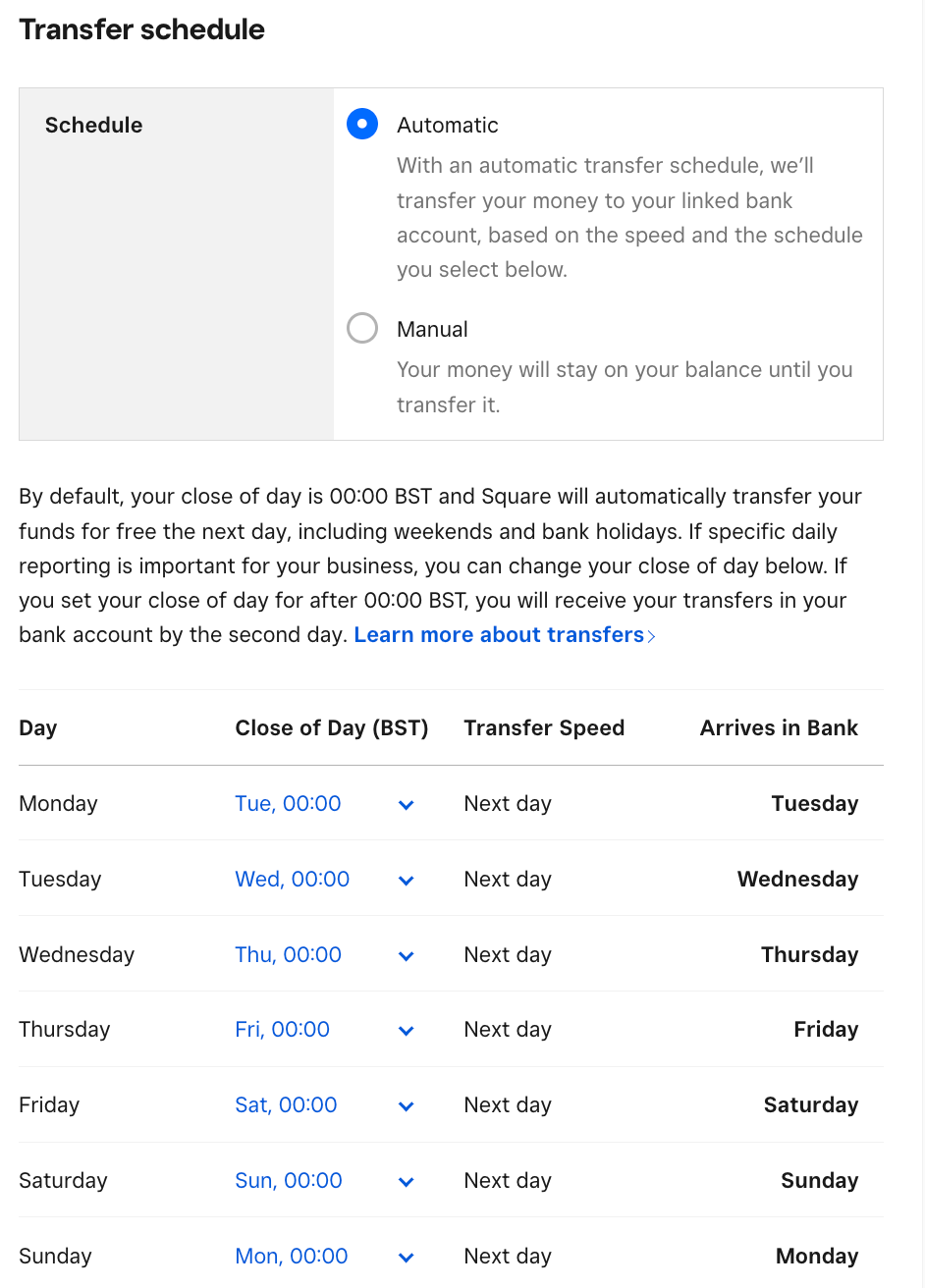Screen dimensions: 925x1288
Task: Click the Sun, 00:00 close time
Action: pos(289,1181)
